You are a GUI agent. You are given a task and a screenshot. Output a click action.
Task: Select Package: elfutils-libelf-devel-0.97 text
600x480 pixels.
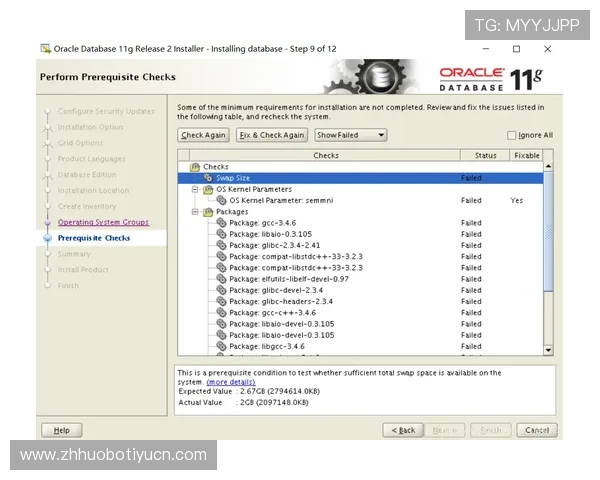tap(289, 279)
